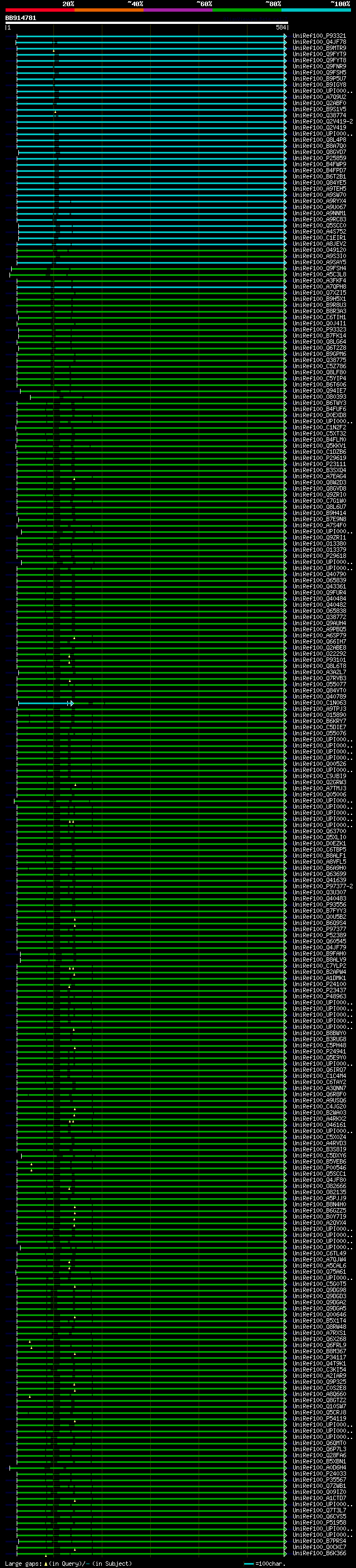Select hit UniRef100_O49120
This screenshot has width=356, height=1568.
[319, 250]
